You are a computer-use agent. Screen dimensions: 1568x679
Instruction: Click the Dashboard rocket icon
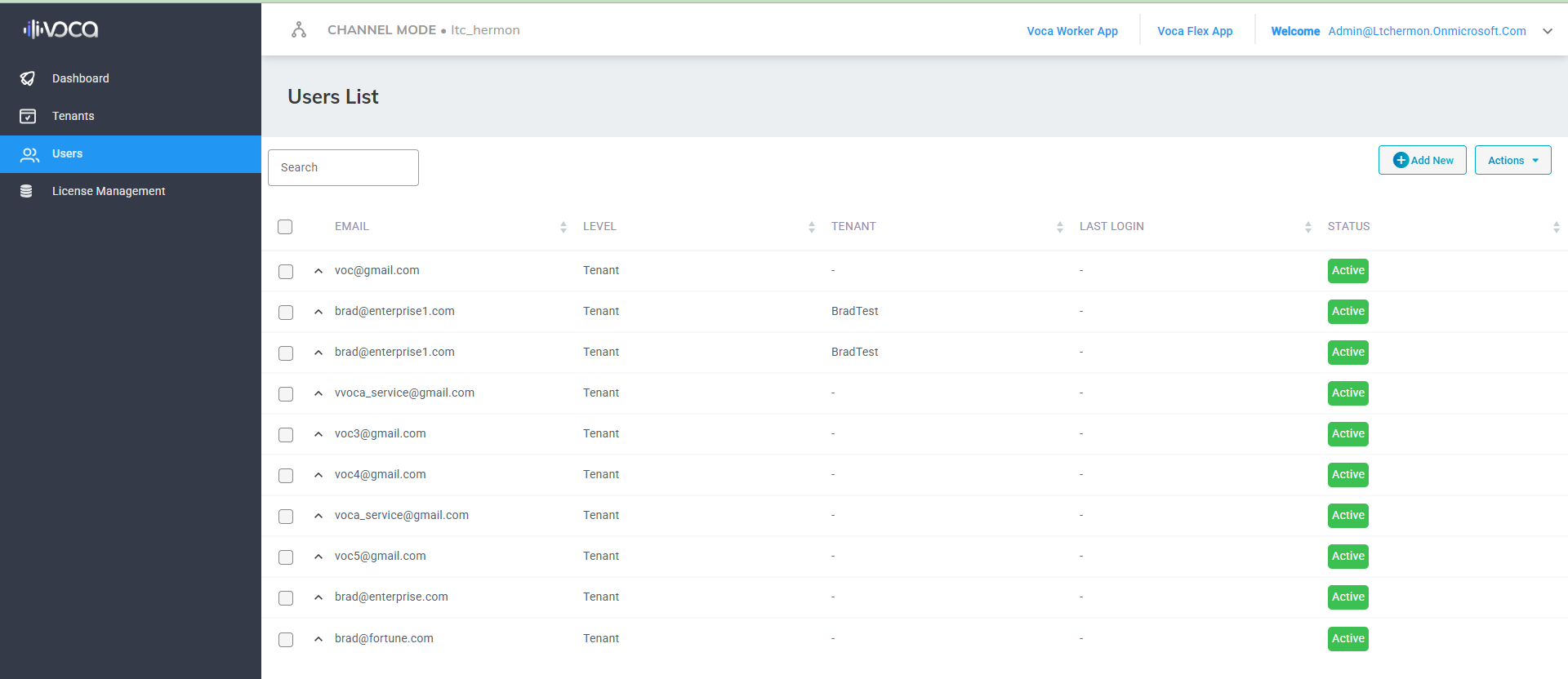point(28,78)
